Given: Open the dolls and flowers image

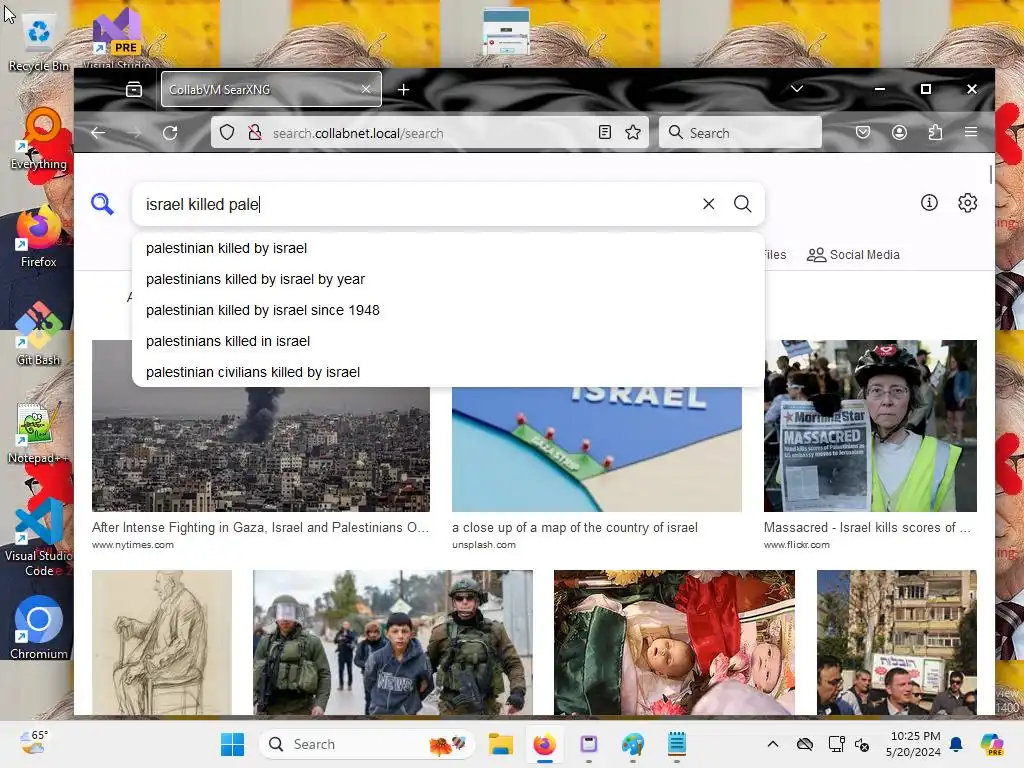Looking at the screenshot, I should click(675, 643).
